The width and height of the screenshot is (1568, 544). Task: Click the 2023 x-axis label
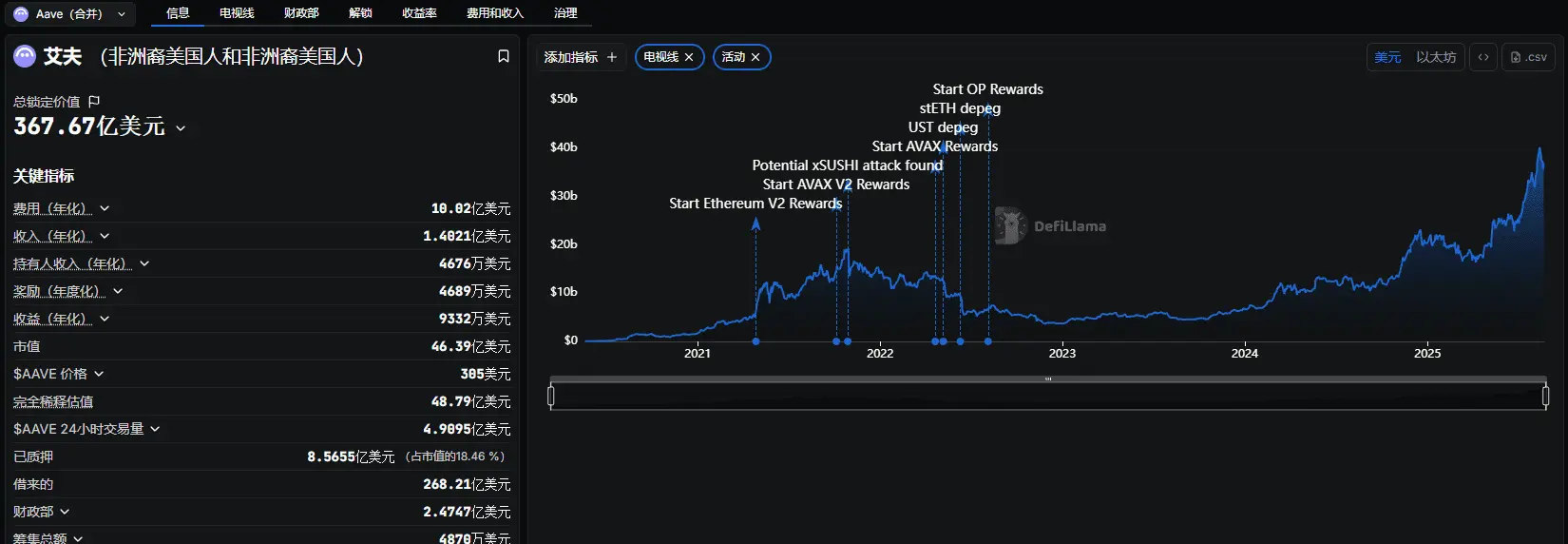point(1062,353)
